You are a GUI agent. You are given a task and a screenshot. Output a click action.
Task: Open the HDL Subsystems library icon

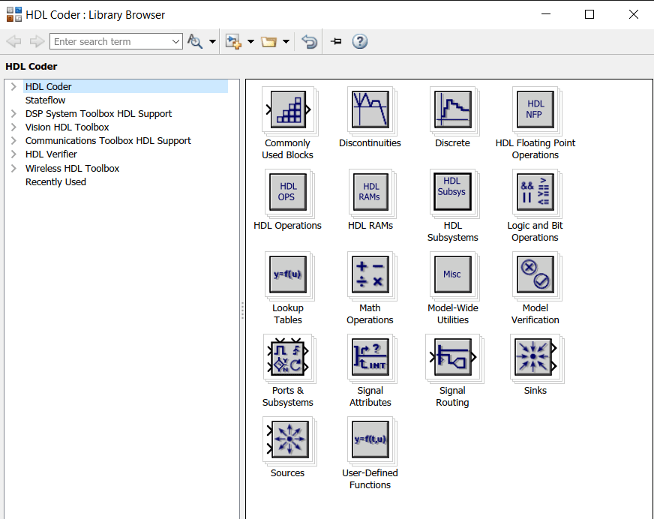(453, 192)
